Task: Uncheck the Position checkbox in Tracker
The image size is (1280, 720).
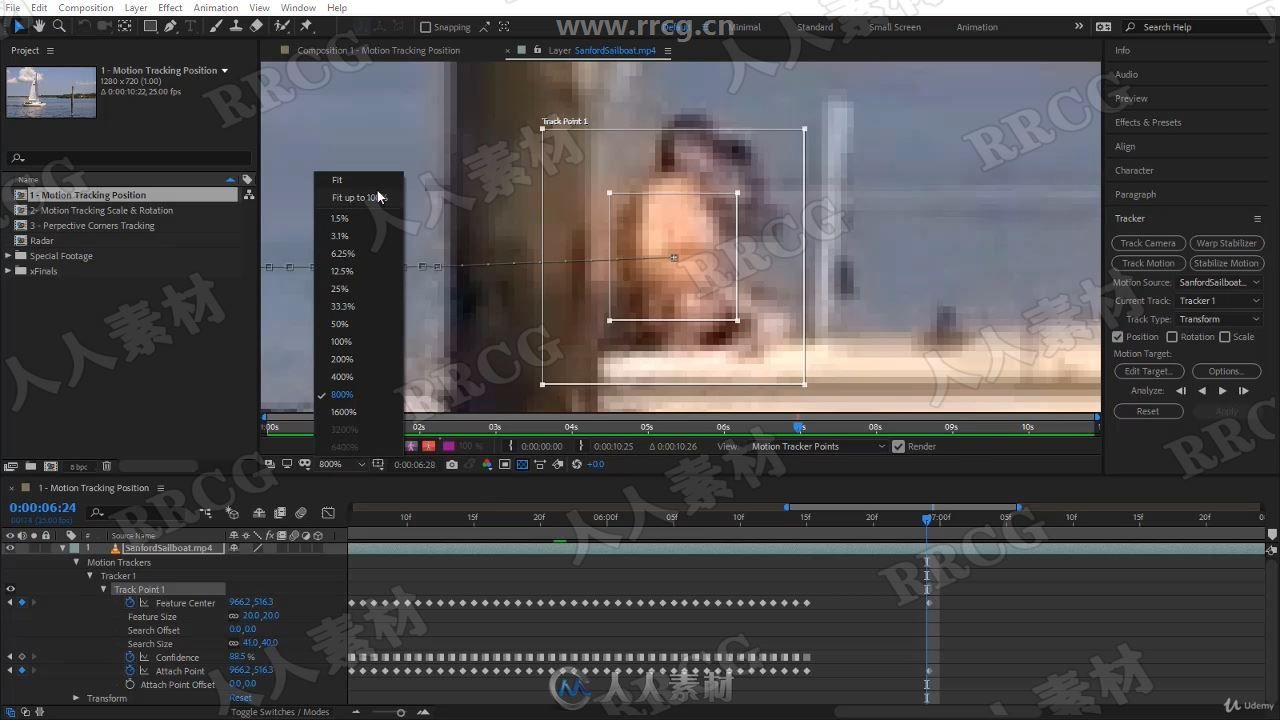Action: click(1118, 337)
